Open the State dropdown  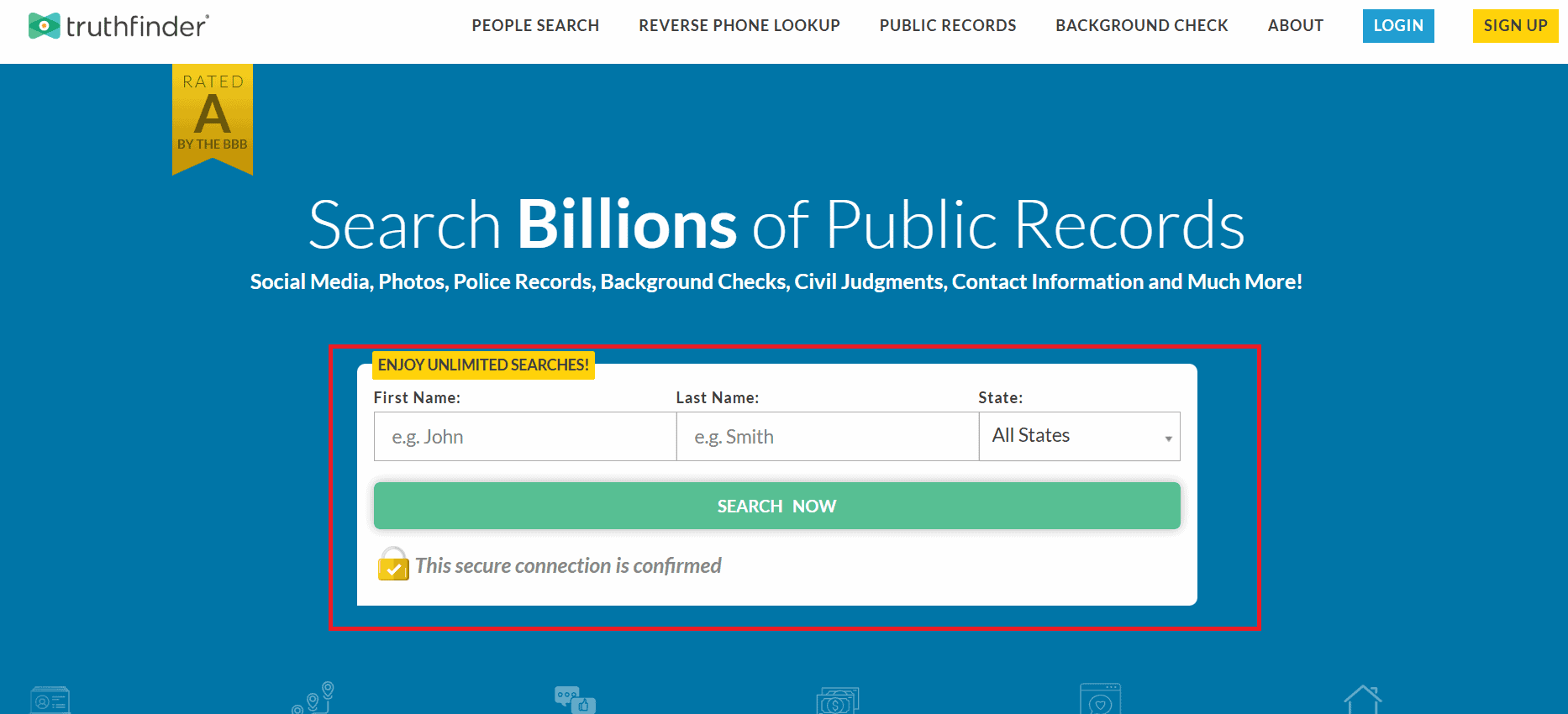[x=1079, y=436]
